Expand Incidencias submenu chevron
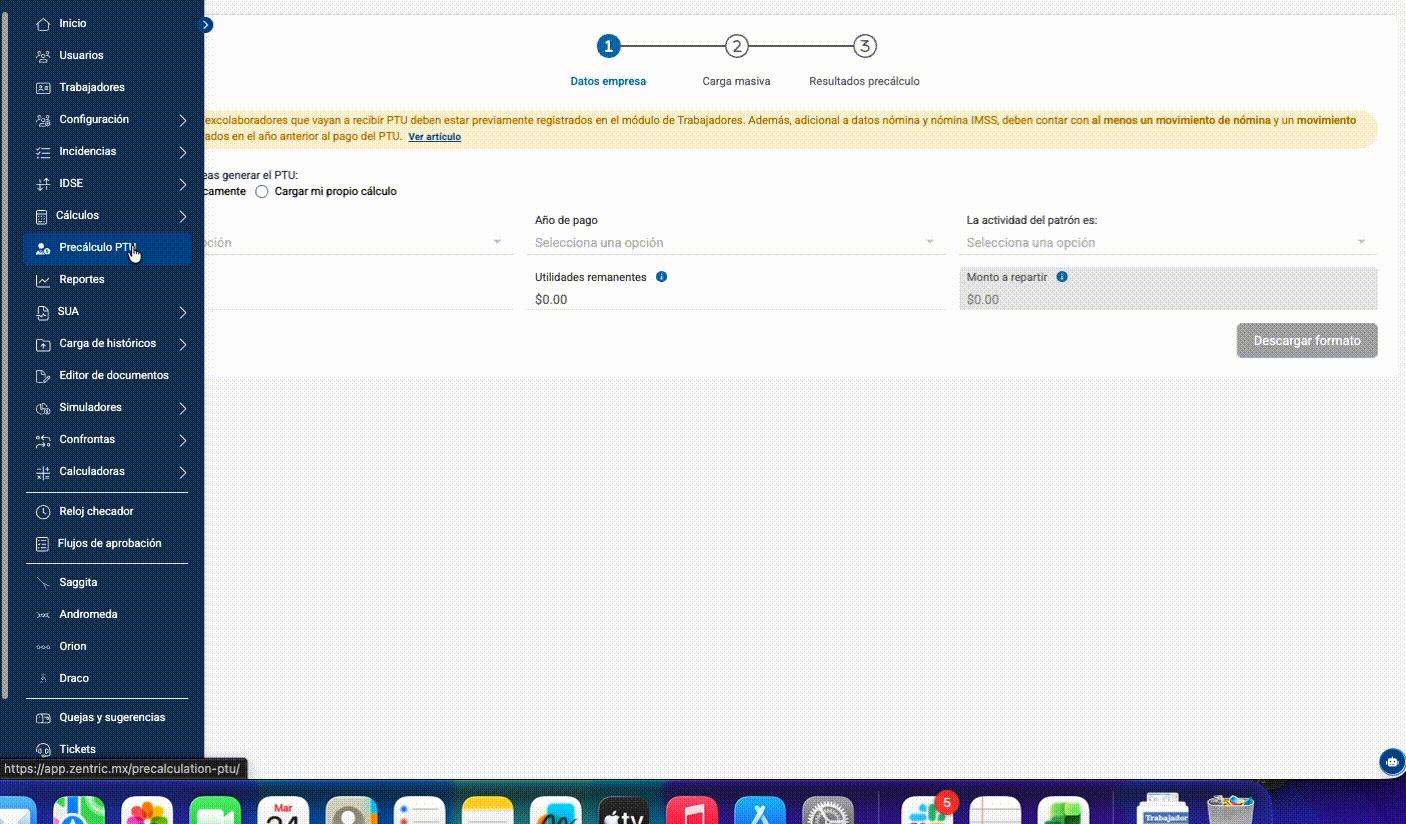This screenshot has width=1406, height=824. click(183, 152)
